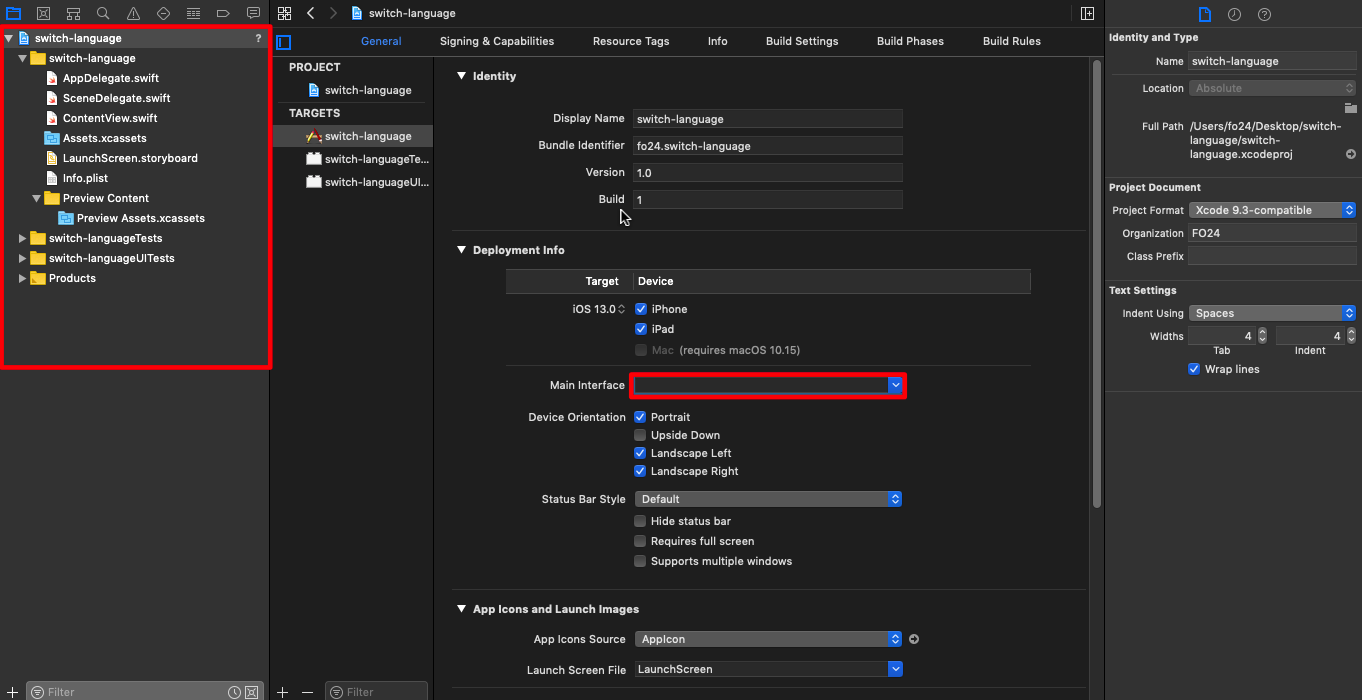Switch to Build Settings tab
This screenshot has width=1362, height=700.
[x=802, y=41]
